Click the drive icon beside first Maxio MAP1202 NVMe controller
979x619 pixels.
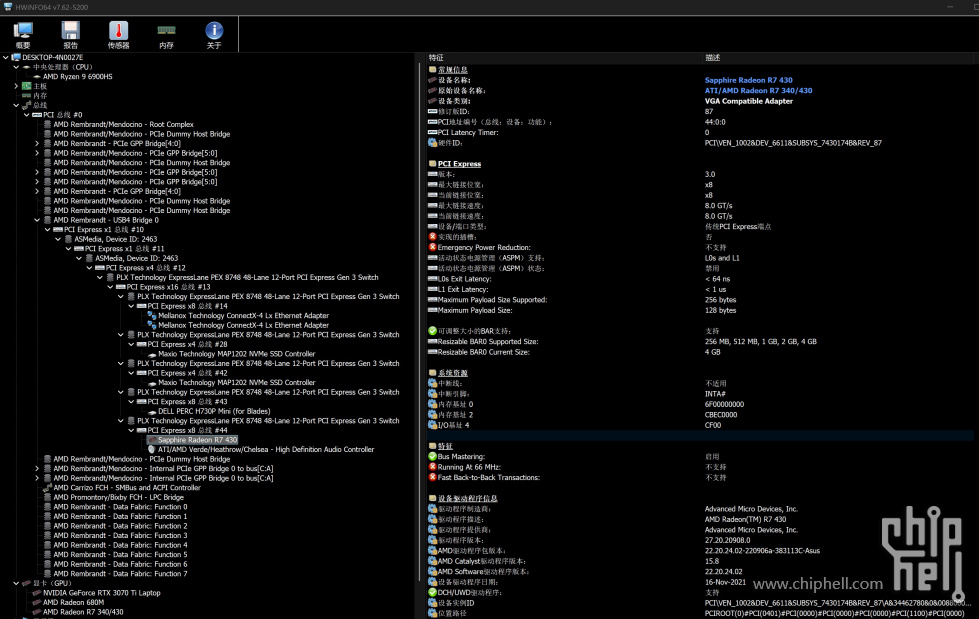point(152,354)
